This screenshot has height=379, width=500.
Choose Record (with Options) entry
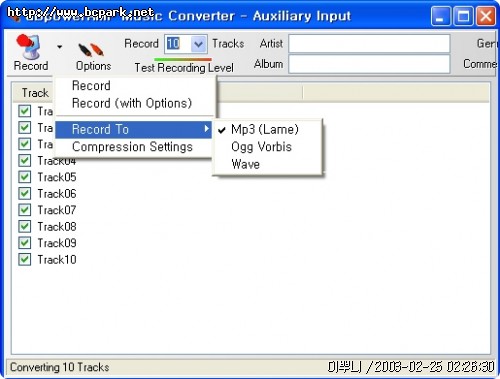click(x=132, y=103)
